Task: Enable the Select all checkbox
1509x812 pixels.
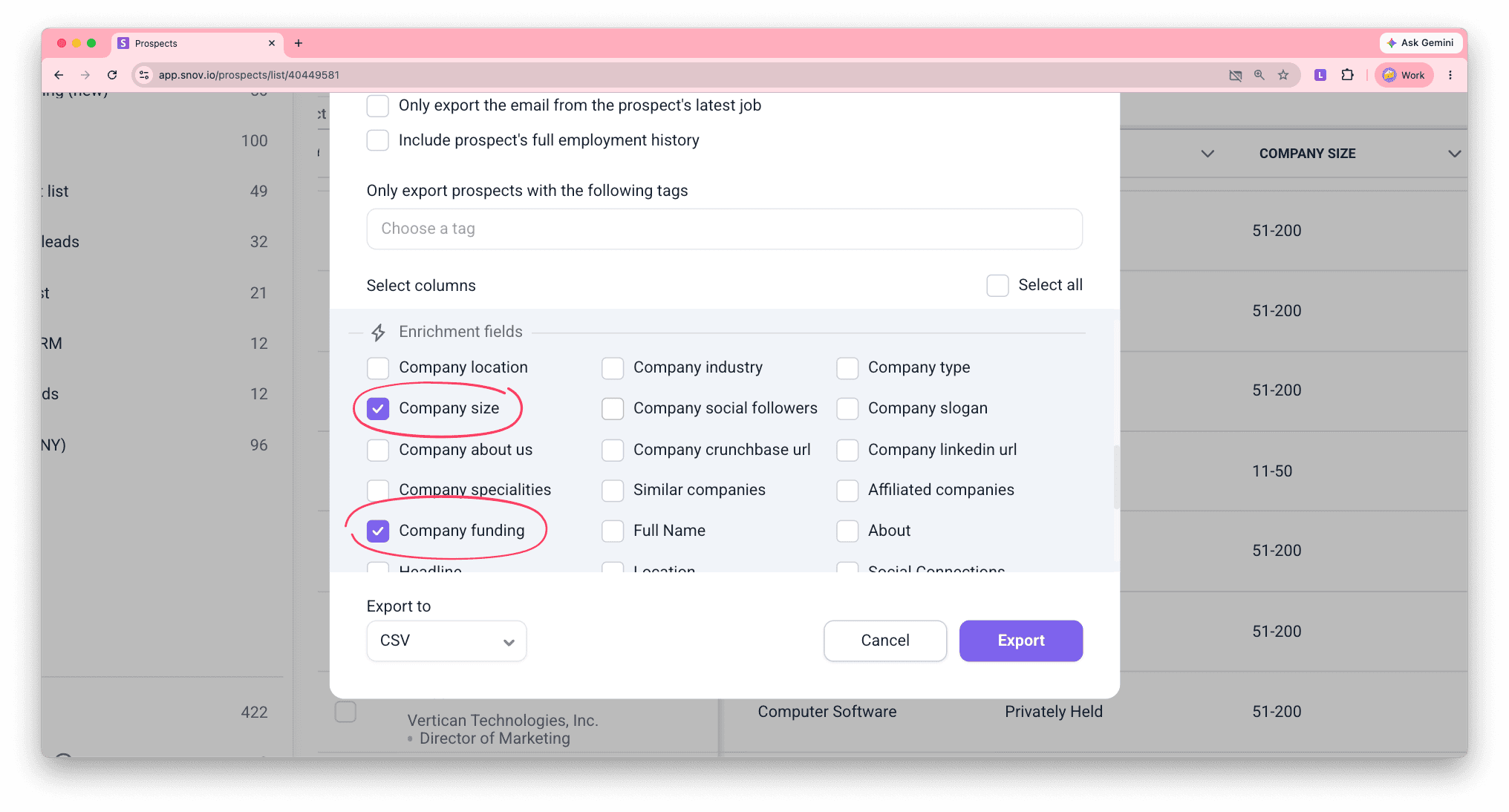Action: pyautogui.click(x=997, y=285)
